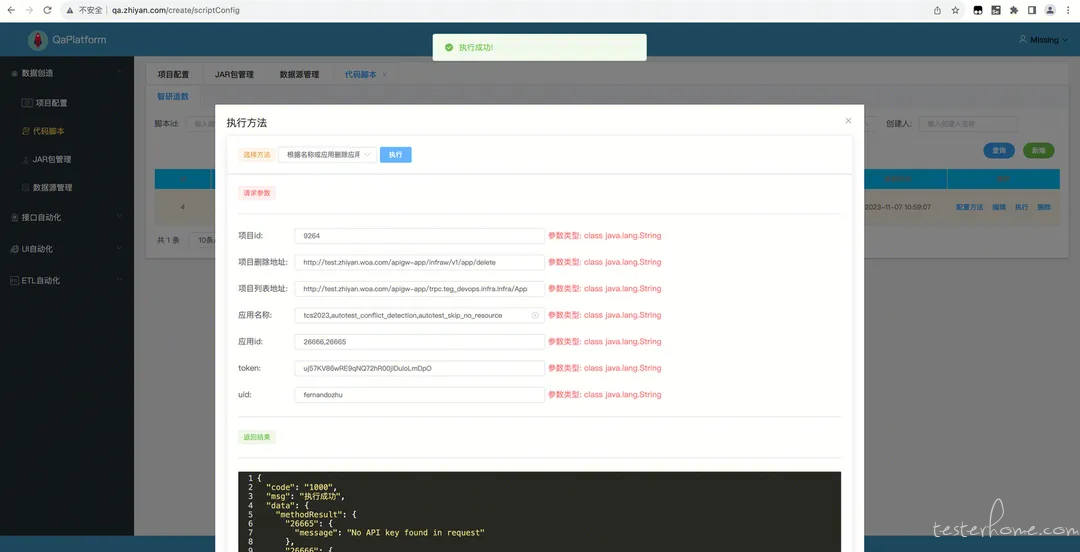Click the blue 查询 button
The height and width of the screenshot is (552, 1080).
(x=999, y=150)
